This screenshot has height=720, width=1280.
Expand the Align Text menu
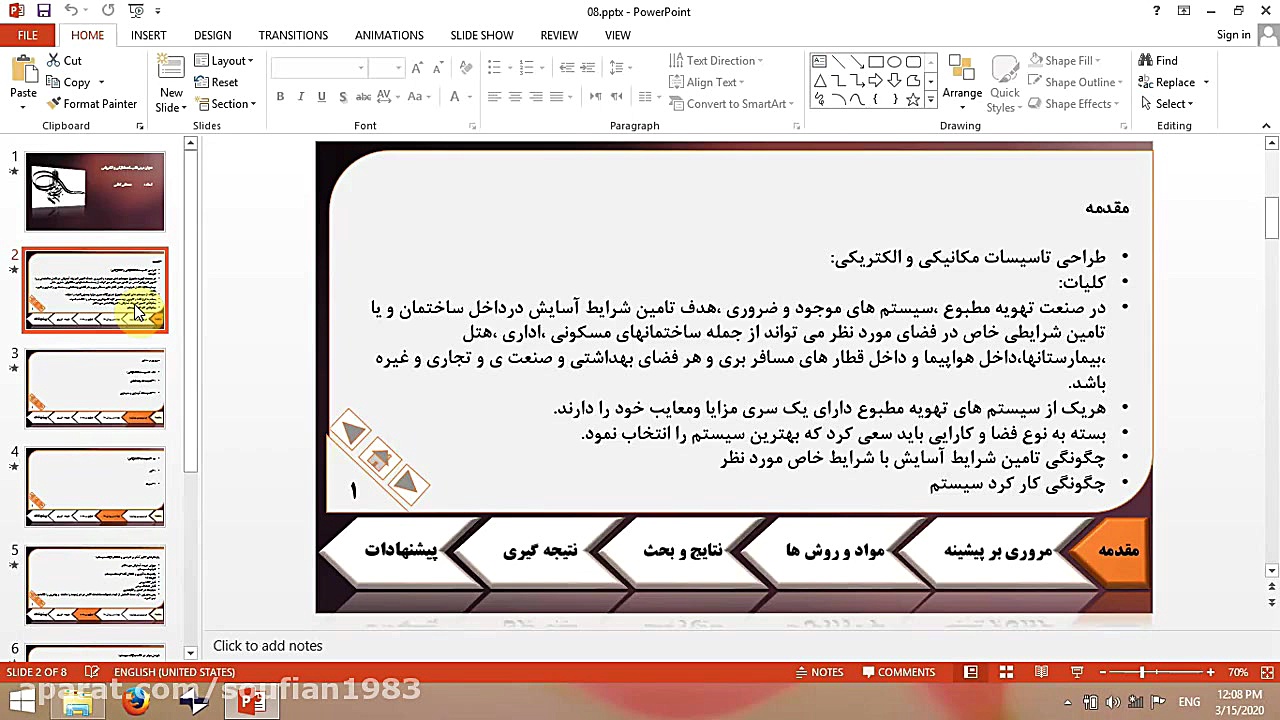(x=707, y=82)
